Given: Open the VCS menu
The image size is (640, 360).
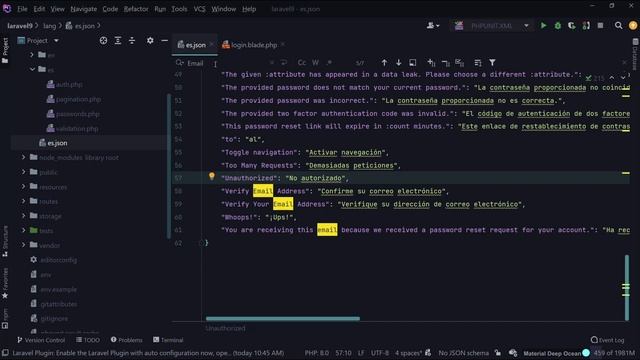Looking at the screenshot, I should (199, 9).
